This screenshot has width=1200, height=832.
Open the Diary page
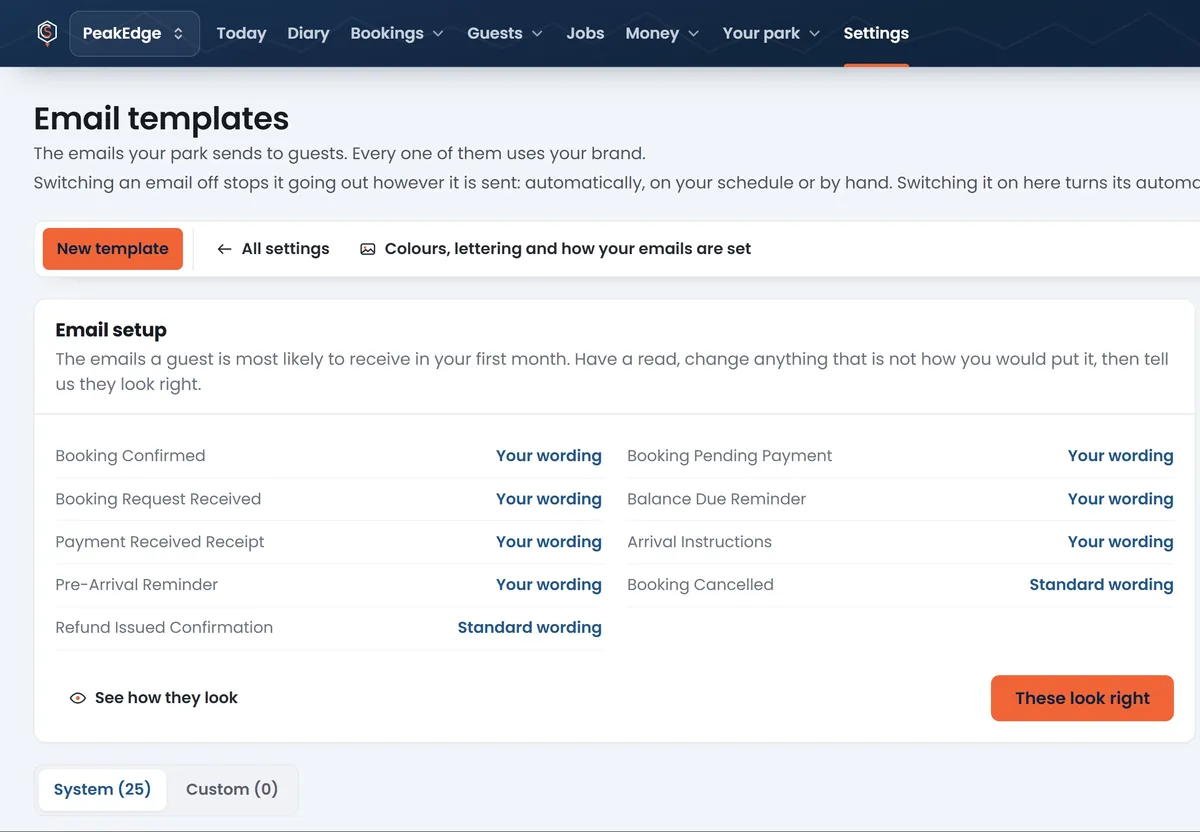point(308,33)
